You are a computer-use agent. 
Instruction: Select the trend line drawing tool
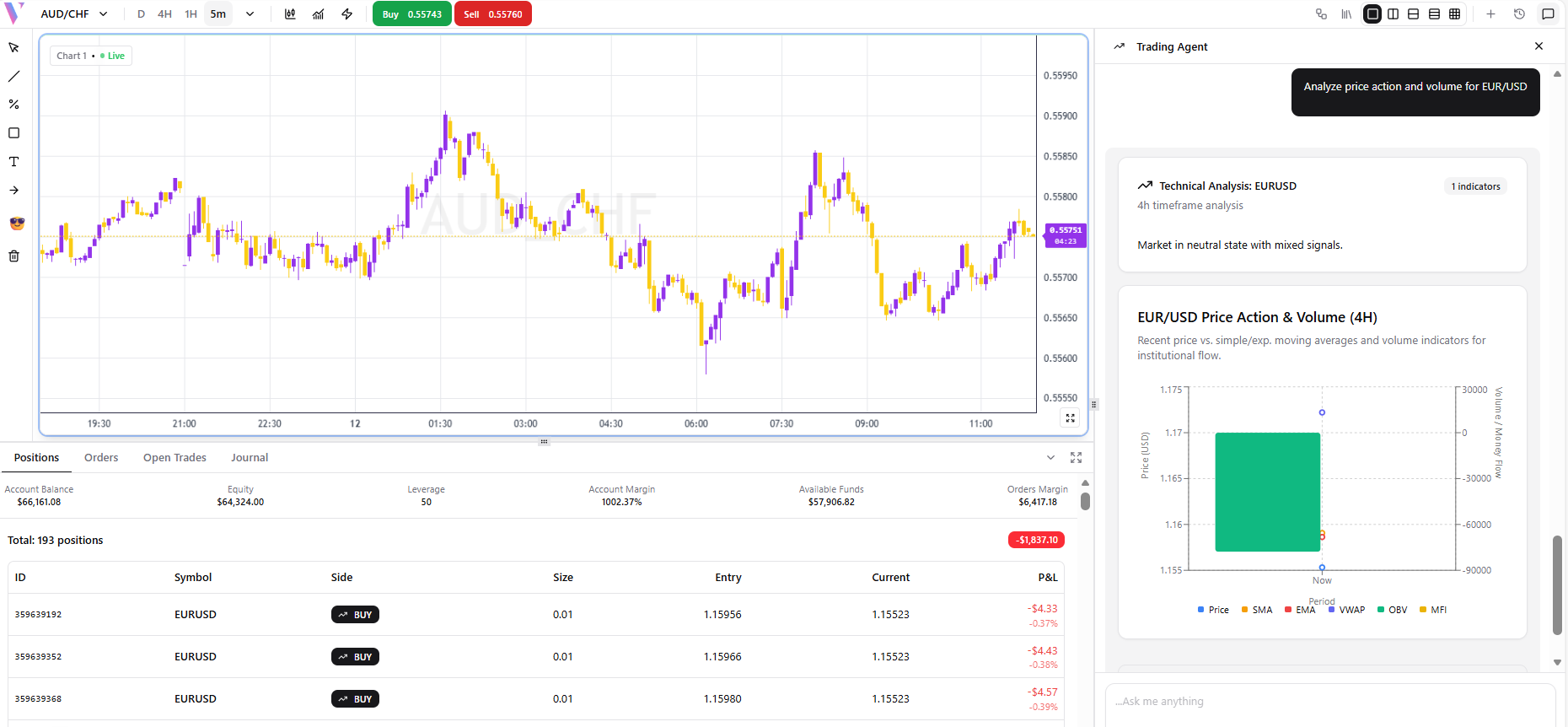(14, 77)
